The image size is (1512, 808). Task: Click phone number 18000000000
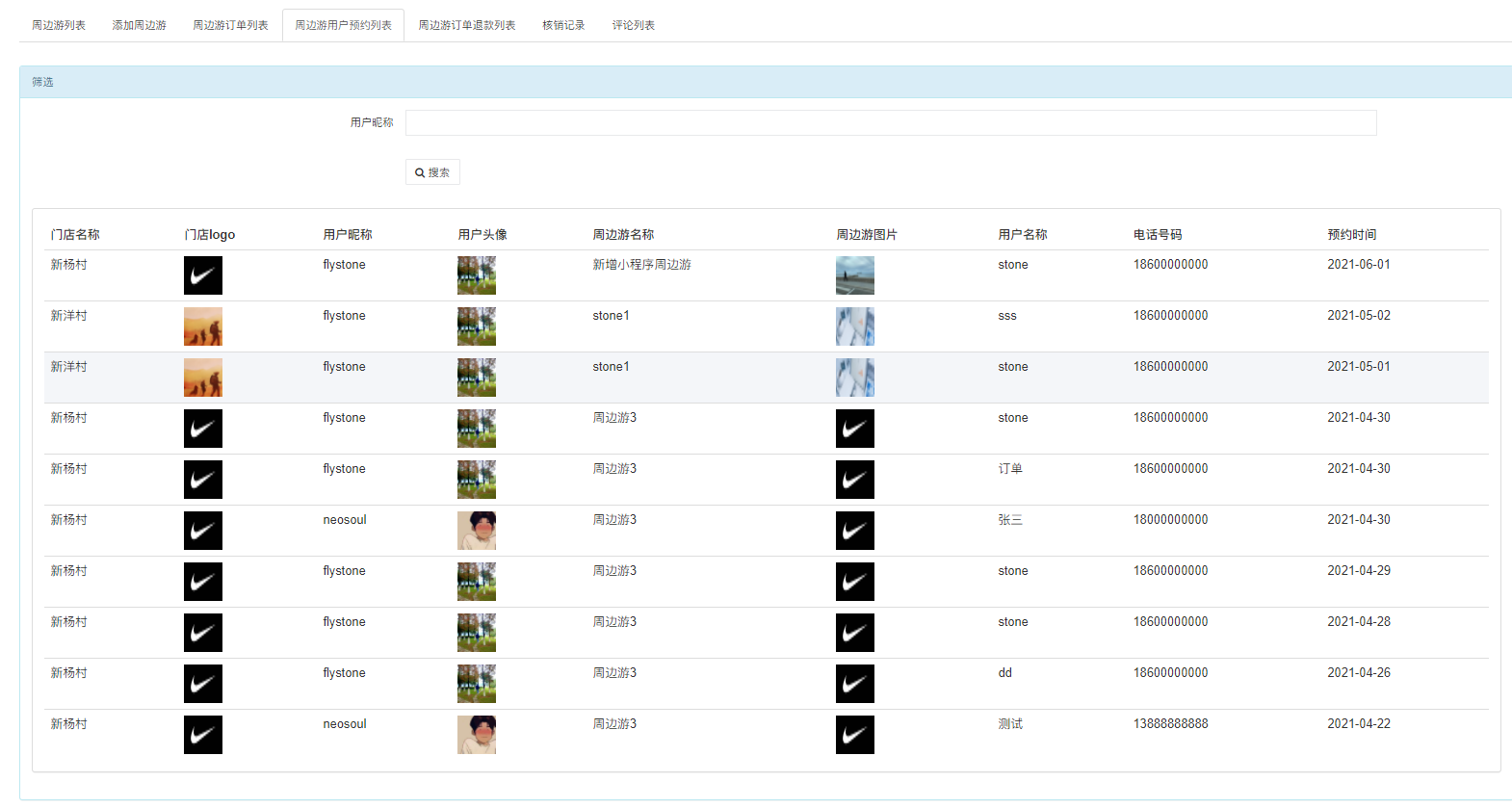tap(1171, 520)
